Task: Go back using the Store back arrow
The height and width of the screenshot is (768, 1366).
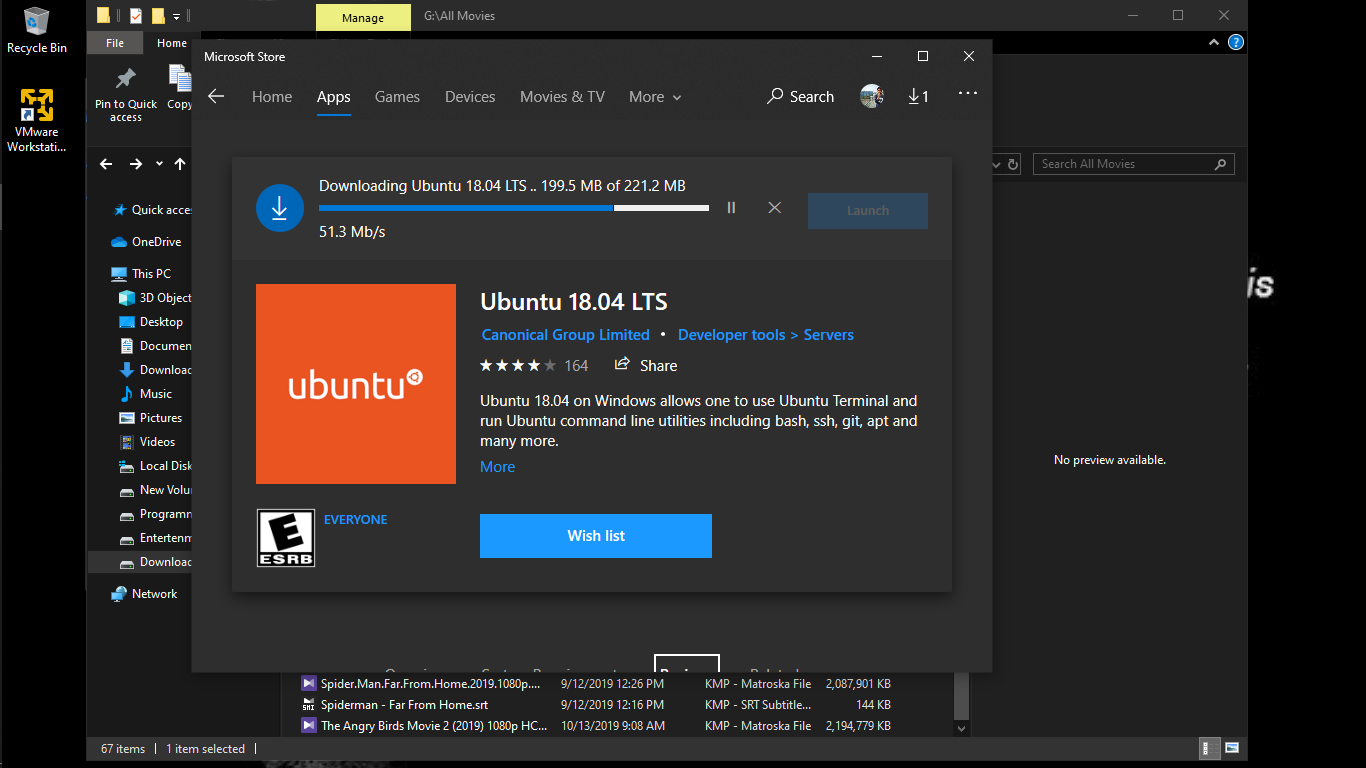Action: [x=216, y=96]
